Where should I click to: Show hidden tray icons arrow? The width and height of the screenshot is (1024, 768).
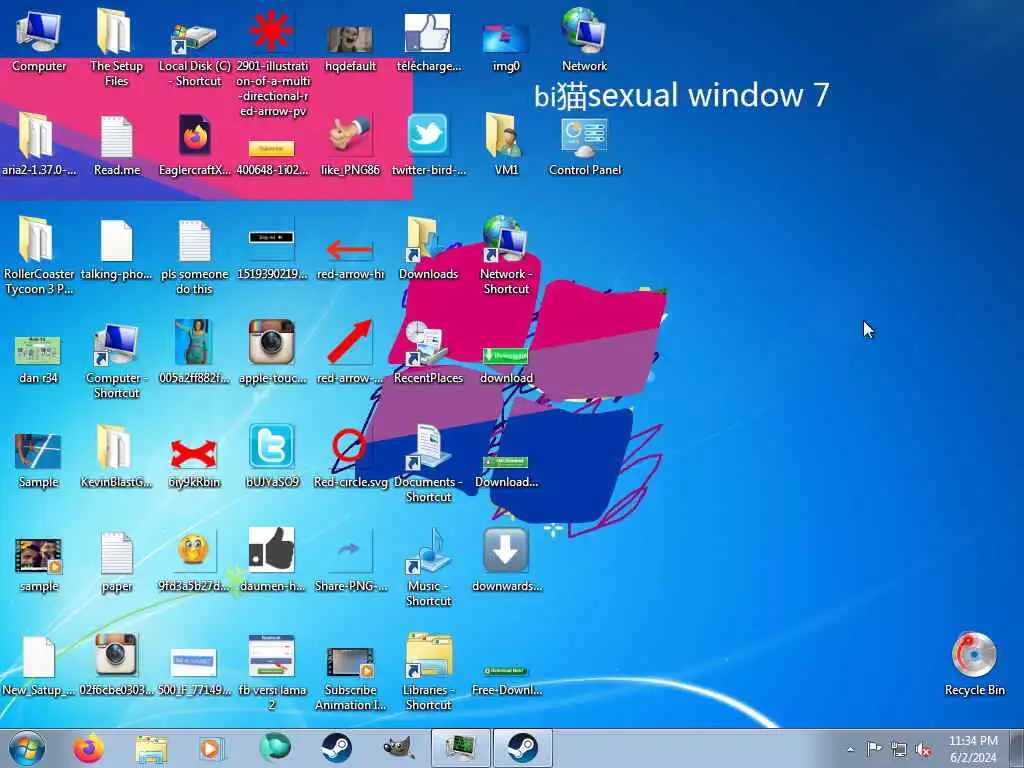tap(850, 749)
